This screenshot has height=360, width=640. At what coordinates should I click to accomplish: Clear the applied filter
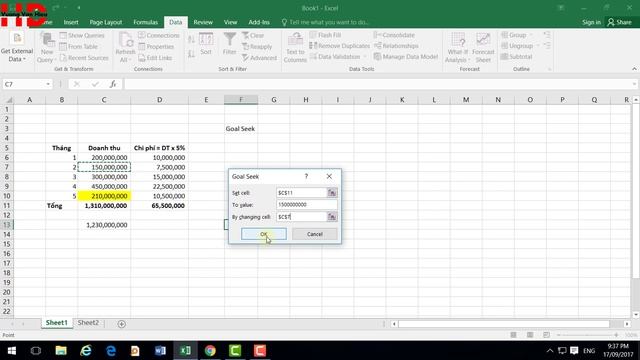click(253, 36)
